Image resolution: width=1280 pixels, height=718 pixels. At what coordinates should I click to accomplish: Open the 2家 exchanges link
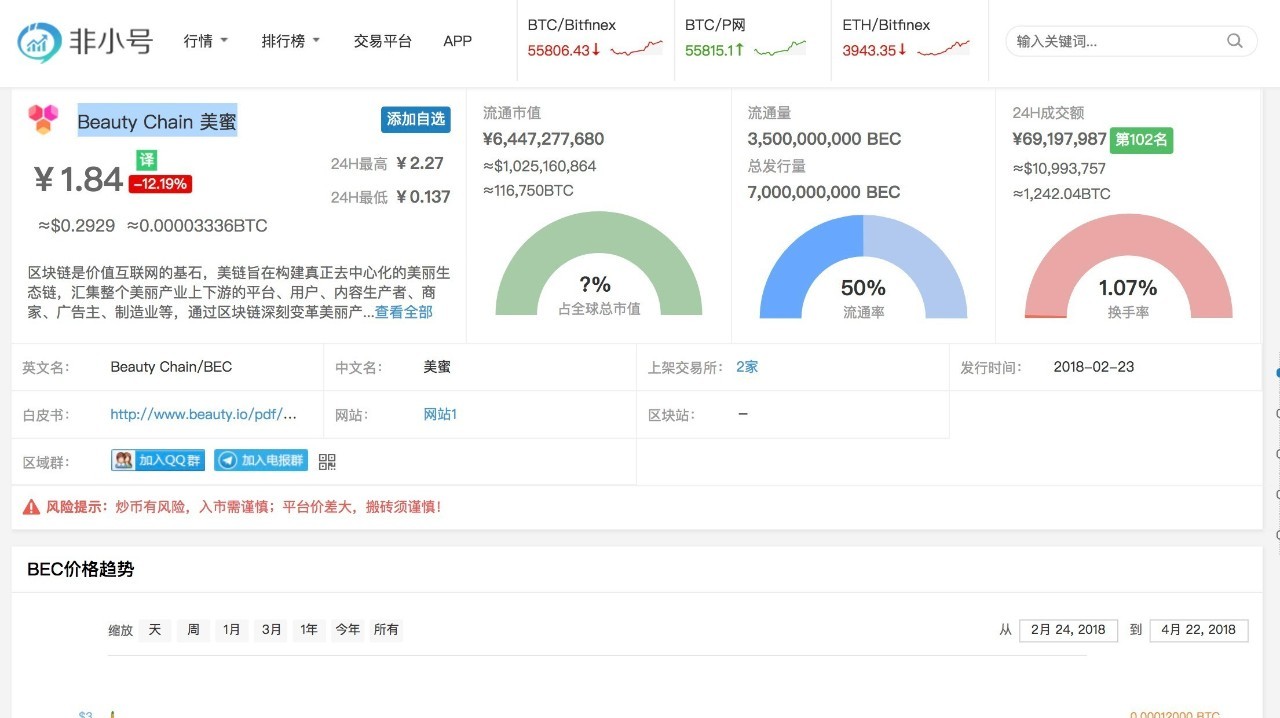click(x=747, y=367)
